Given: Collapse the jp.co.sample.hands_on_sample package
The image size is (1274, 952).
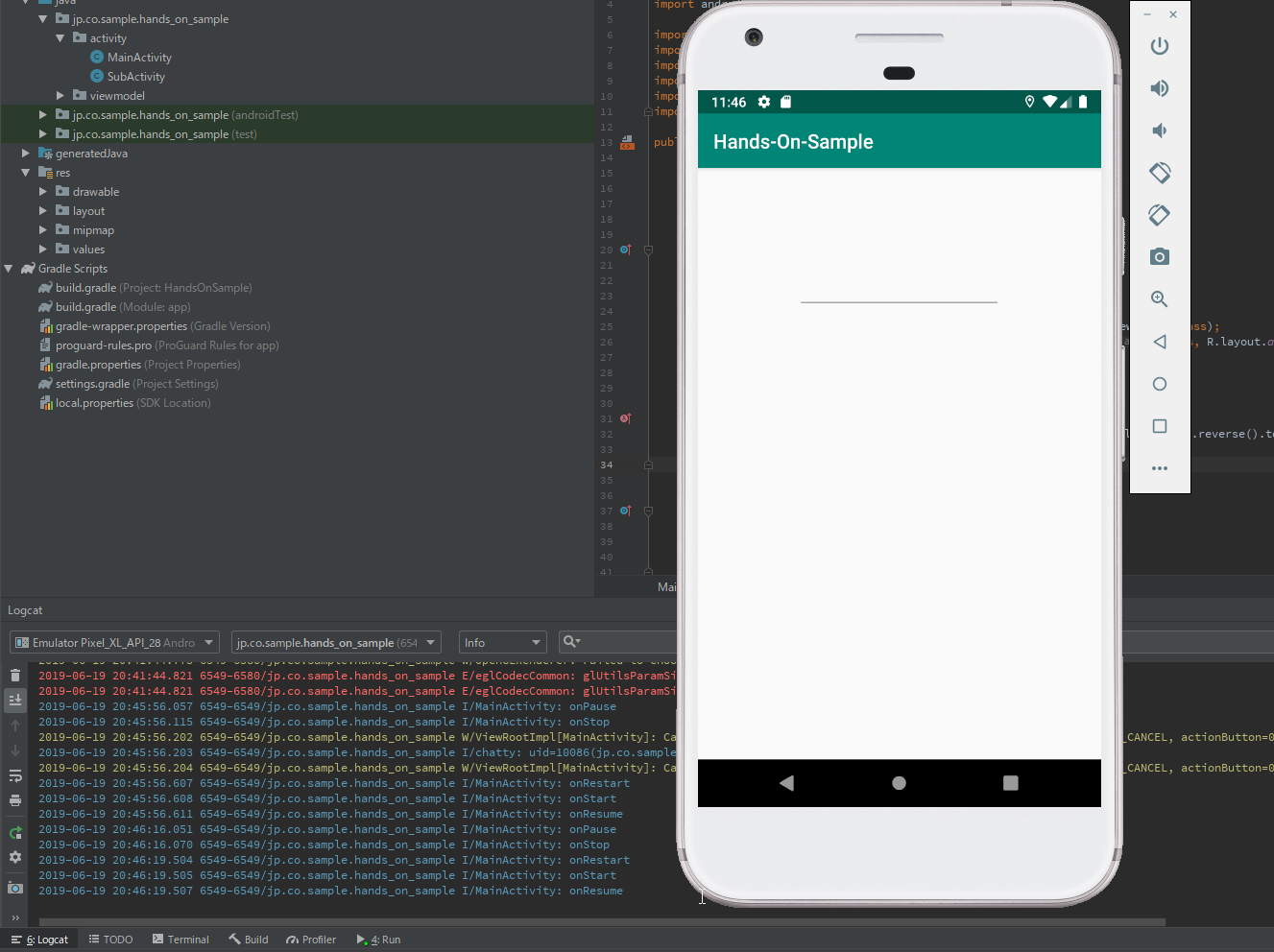Looking at the screenshot, I should (42, 19).
